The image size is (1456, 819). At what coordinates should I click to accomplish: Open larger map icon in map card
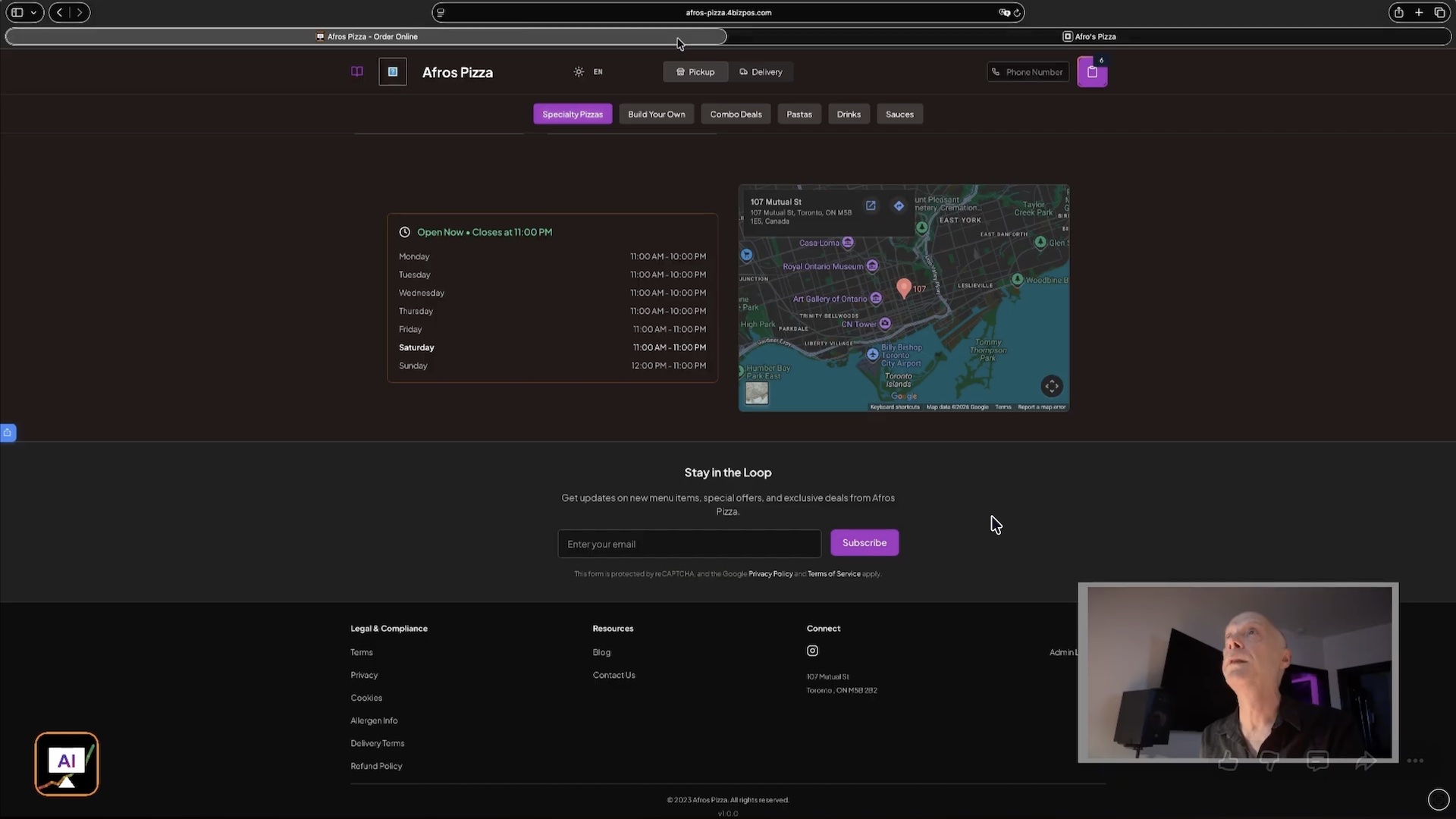click(x=871, y=206)
